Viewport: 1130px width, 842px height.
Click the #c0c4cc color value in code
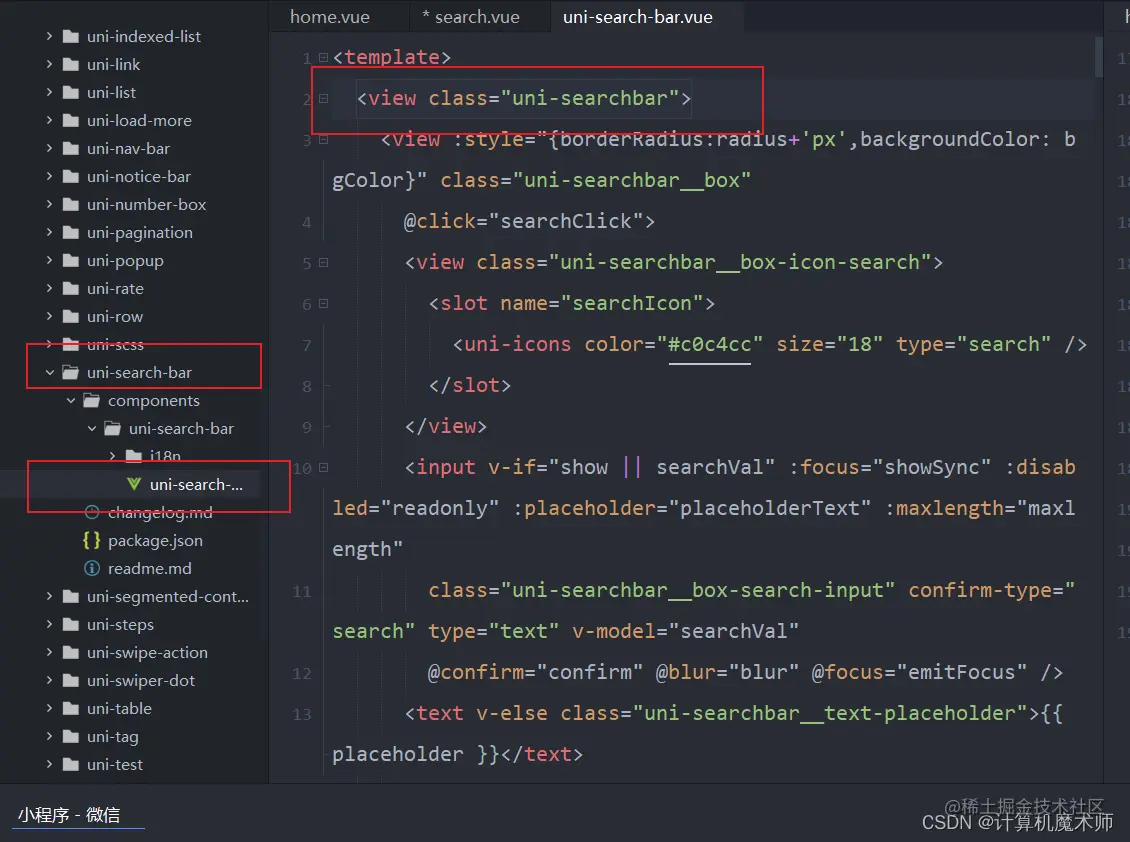tap(709, 345)
